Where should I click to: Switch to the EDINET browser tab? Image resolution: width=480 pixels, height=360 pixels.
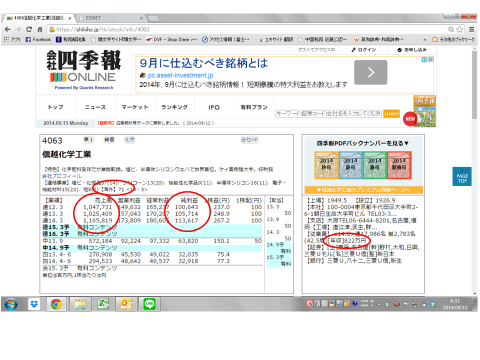pyautogui.click(x=110, y=18)
